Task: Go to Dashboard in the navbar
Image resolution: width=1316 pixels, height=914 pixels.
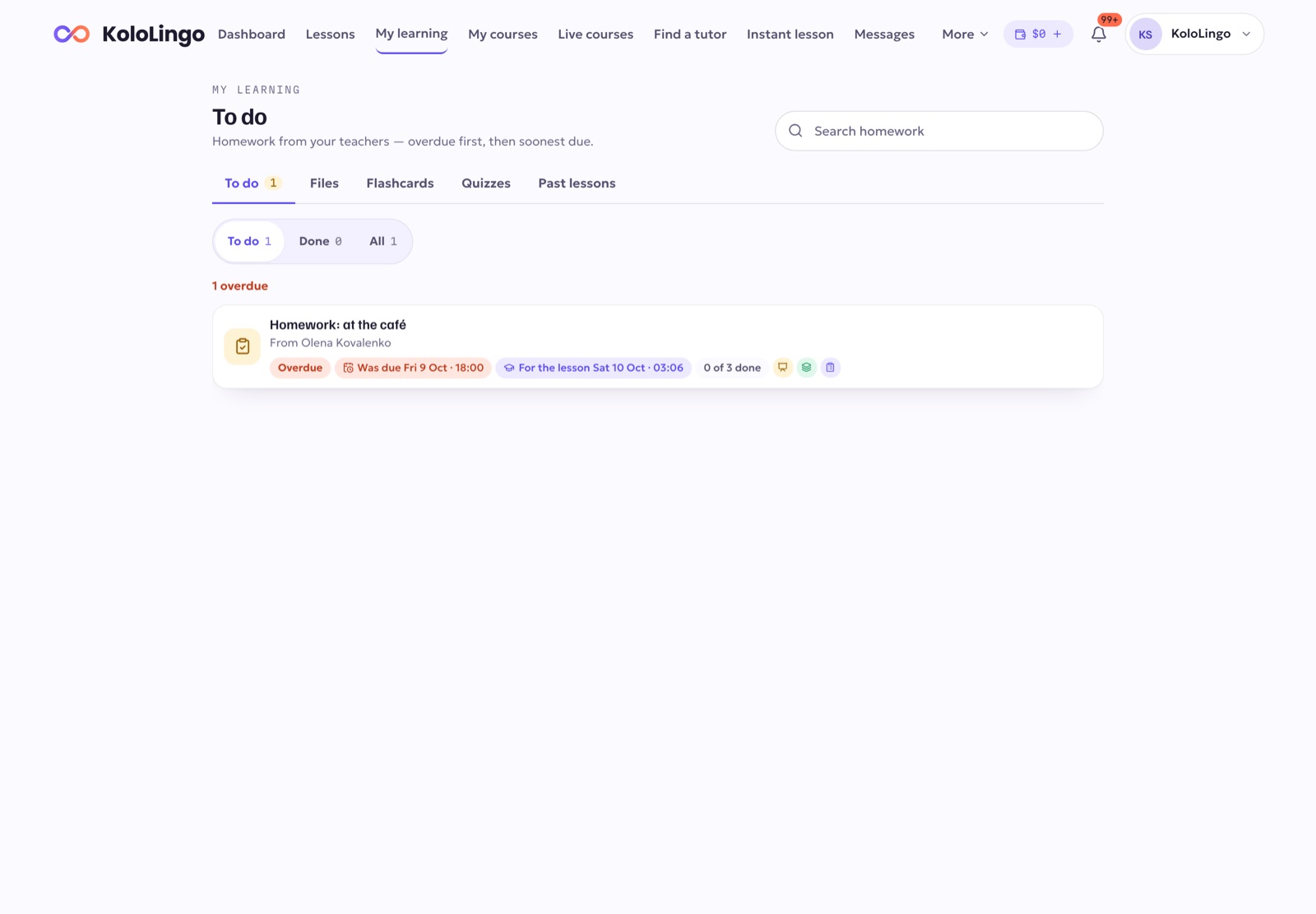Action: [252, 34]
